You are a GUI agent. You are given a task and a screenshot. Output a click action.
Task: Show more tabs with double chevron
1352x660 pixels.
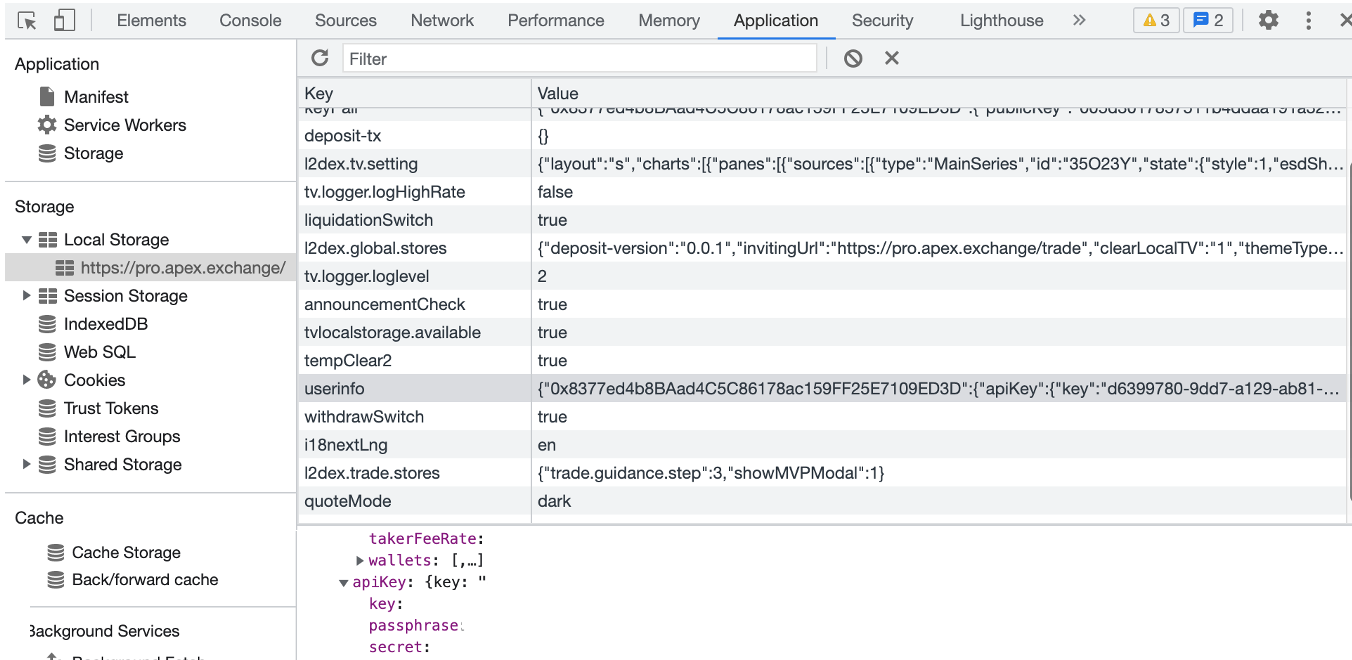pos(1079,20)
